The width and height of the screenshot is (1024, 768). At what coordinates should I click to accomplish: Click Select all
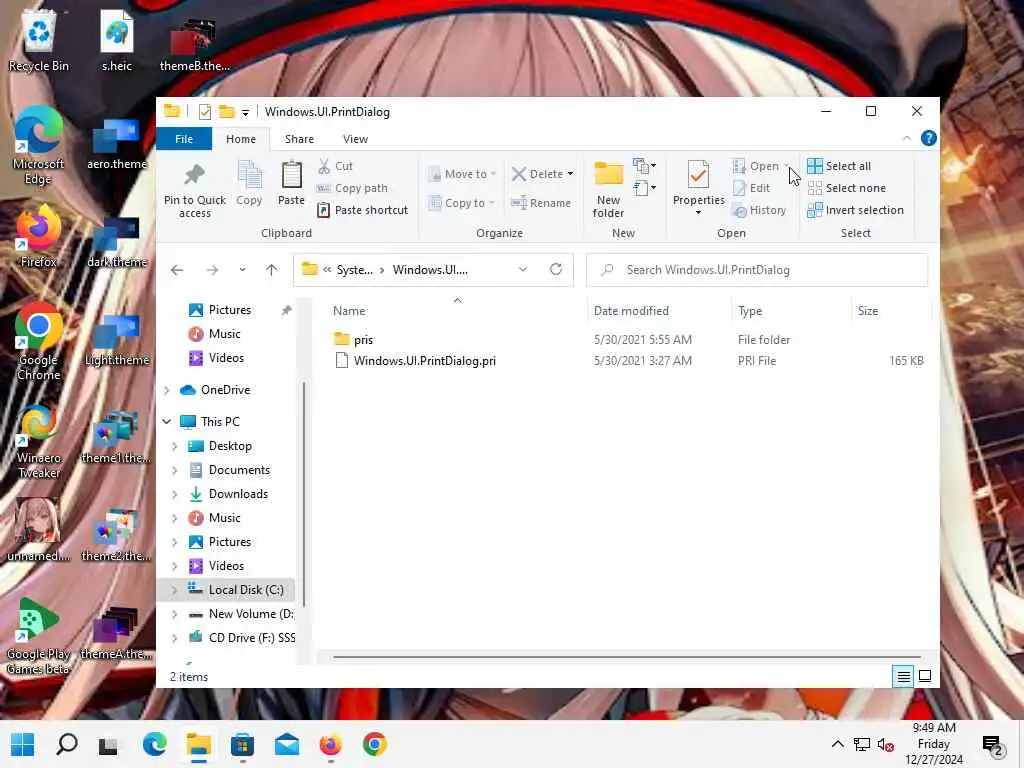pyautogui.click(x=839, y=166)
